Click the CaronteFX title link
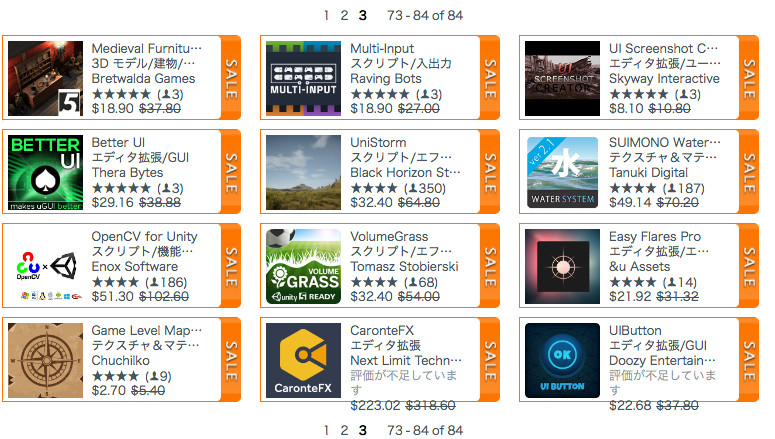 [382, 330]
